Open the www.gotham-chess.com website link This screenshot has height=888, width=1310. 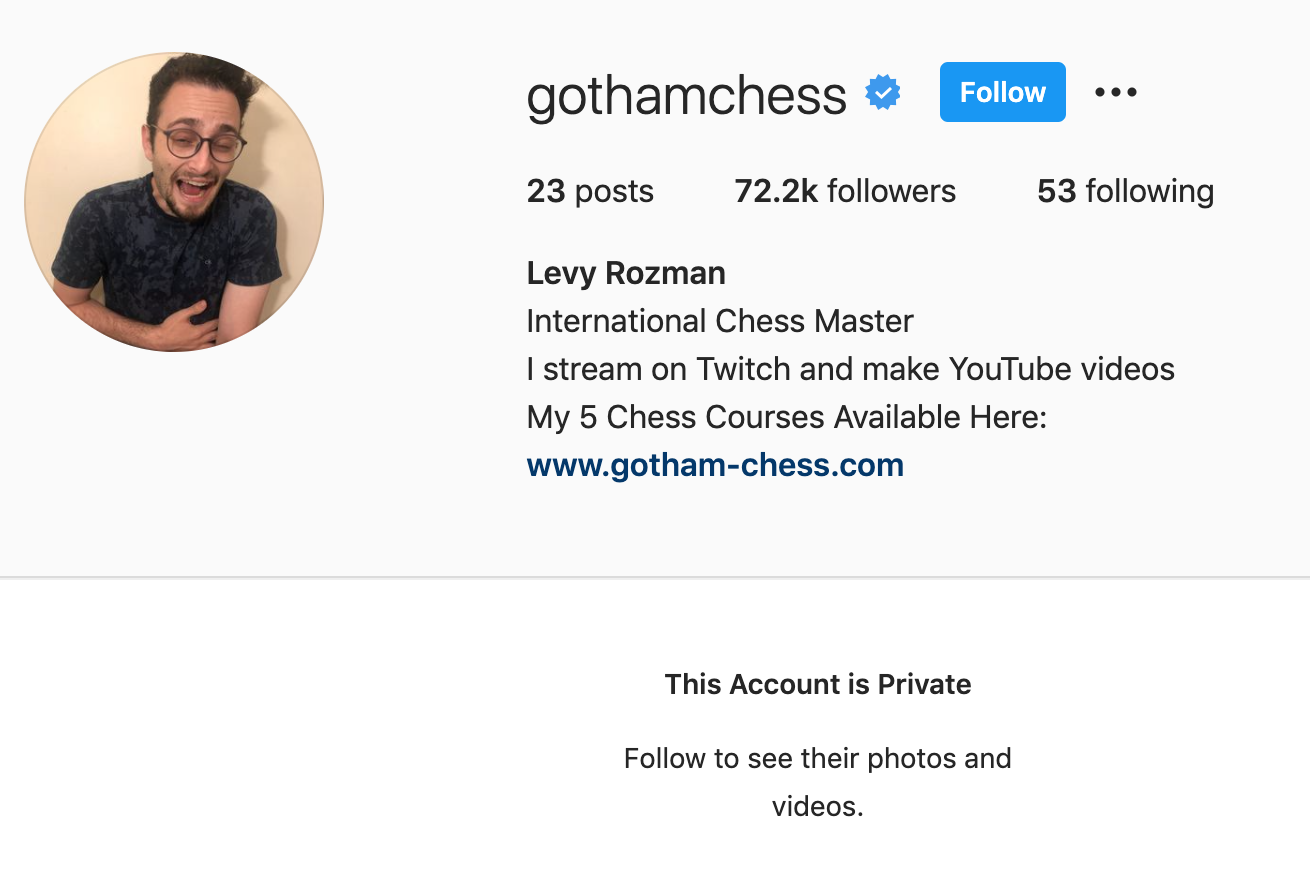[x=714, y=464]
